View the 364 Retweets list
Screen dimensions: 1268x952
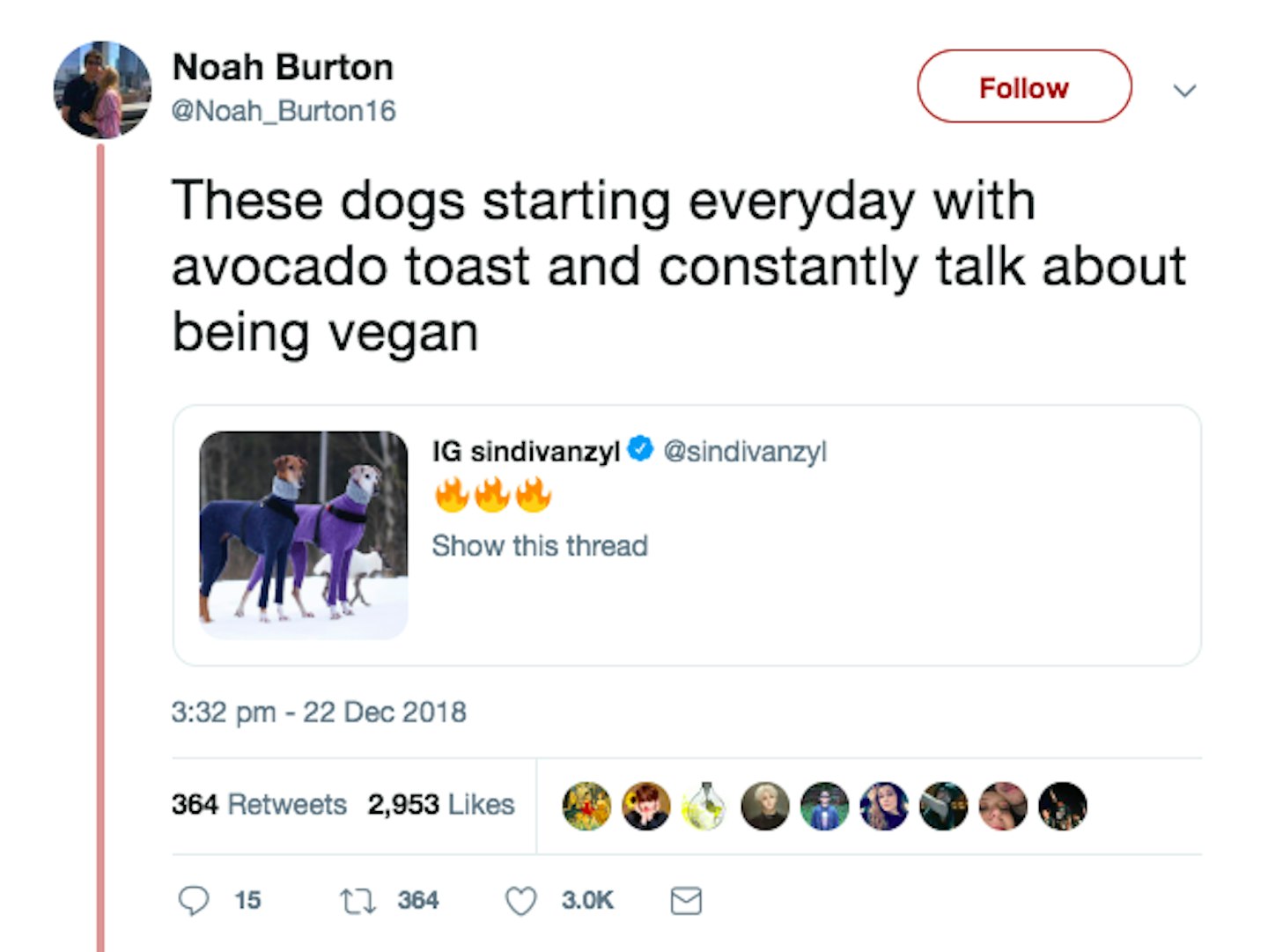point(259,804)
